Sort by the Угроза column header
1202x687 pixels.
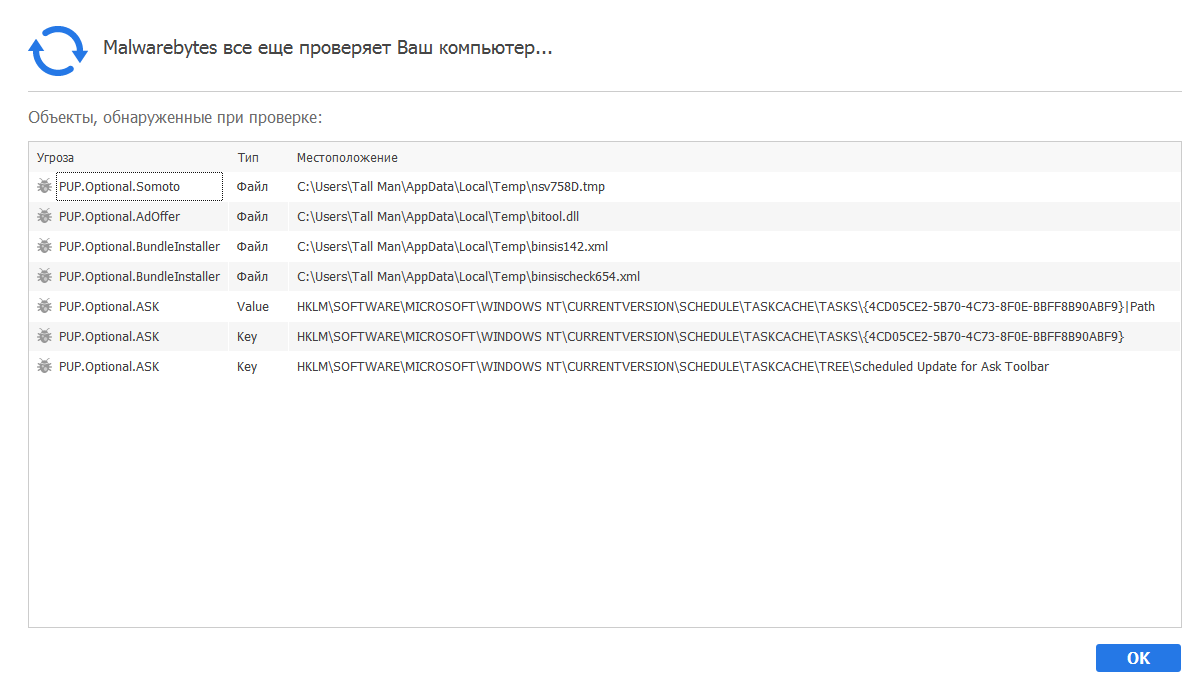pos(56,158)
